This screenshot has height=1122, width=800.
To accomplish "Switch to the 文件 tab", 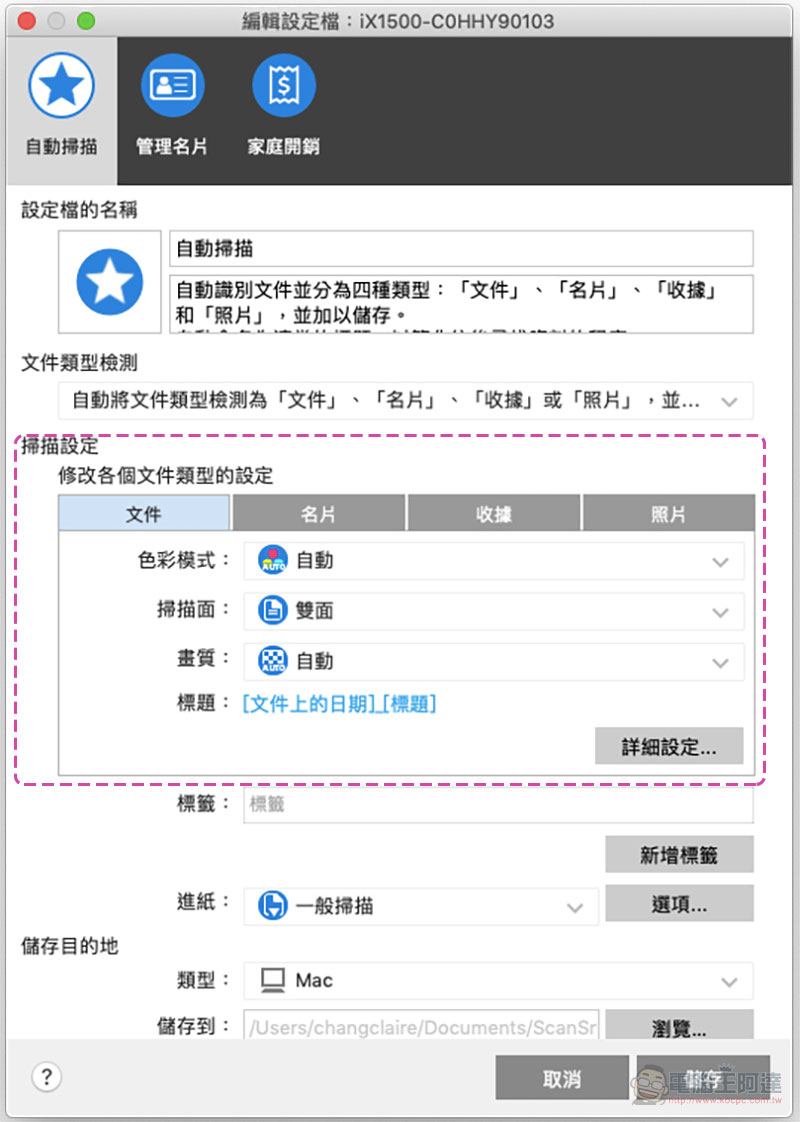I will tap(144, 513).
